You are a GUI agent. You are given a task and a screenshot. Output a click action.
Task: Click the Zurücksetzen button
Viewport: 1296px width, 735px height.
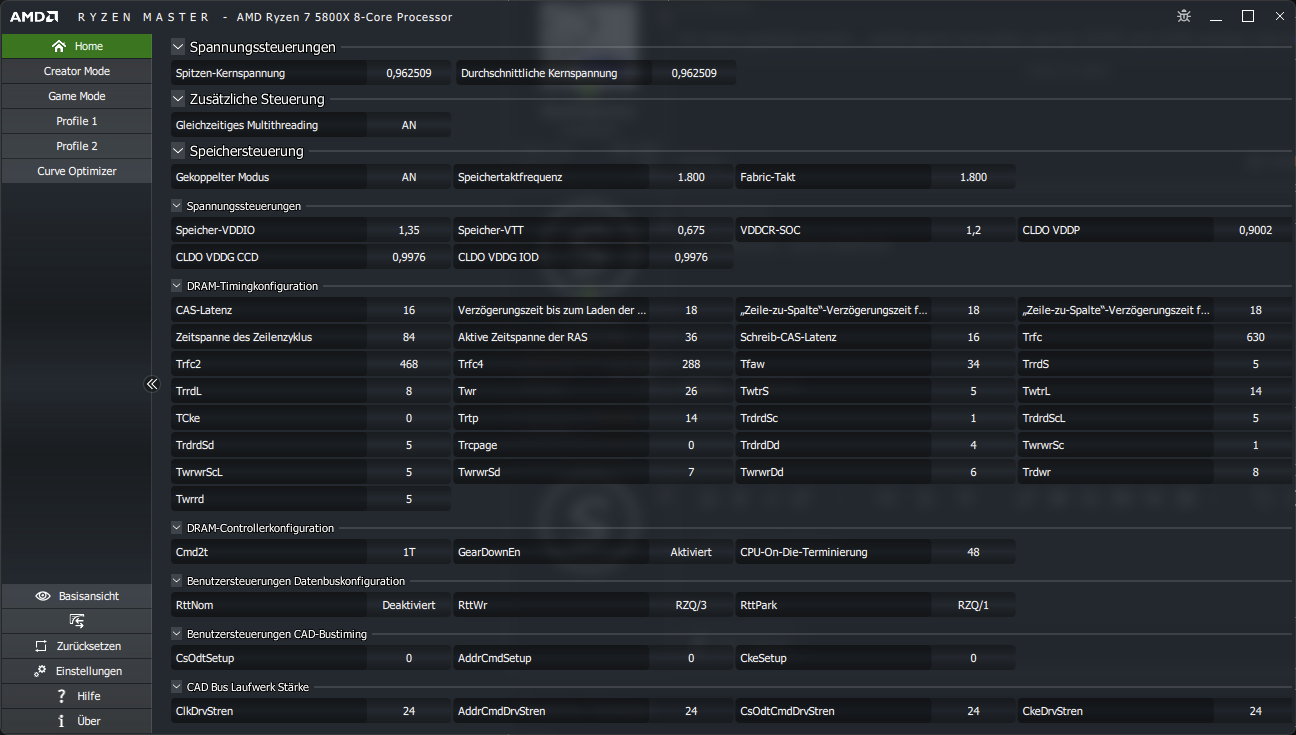coord(76,646)
